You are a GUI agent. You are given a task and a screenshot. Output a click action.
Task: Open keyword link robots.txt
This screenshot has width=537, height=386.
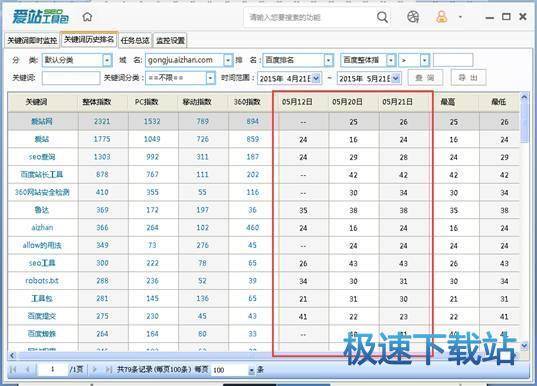pos(42,281)
